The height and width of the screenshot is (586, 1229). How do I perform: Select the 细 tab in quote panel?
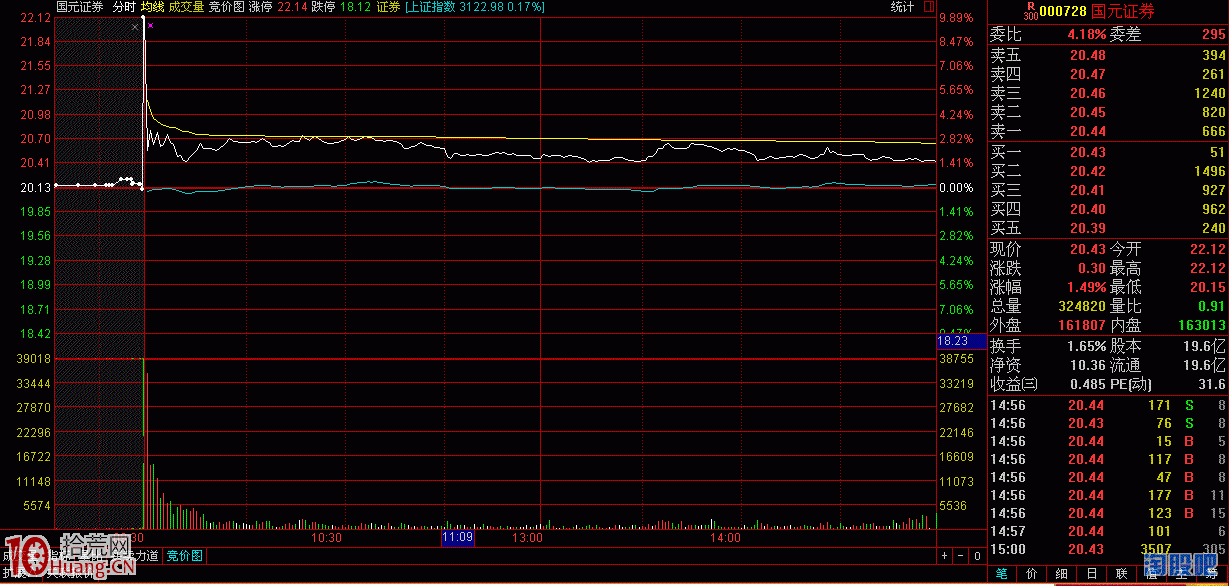tap(1062, 574)
